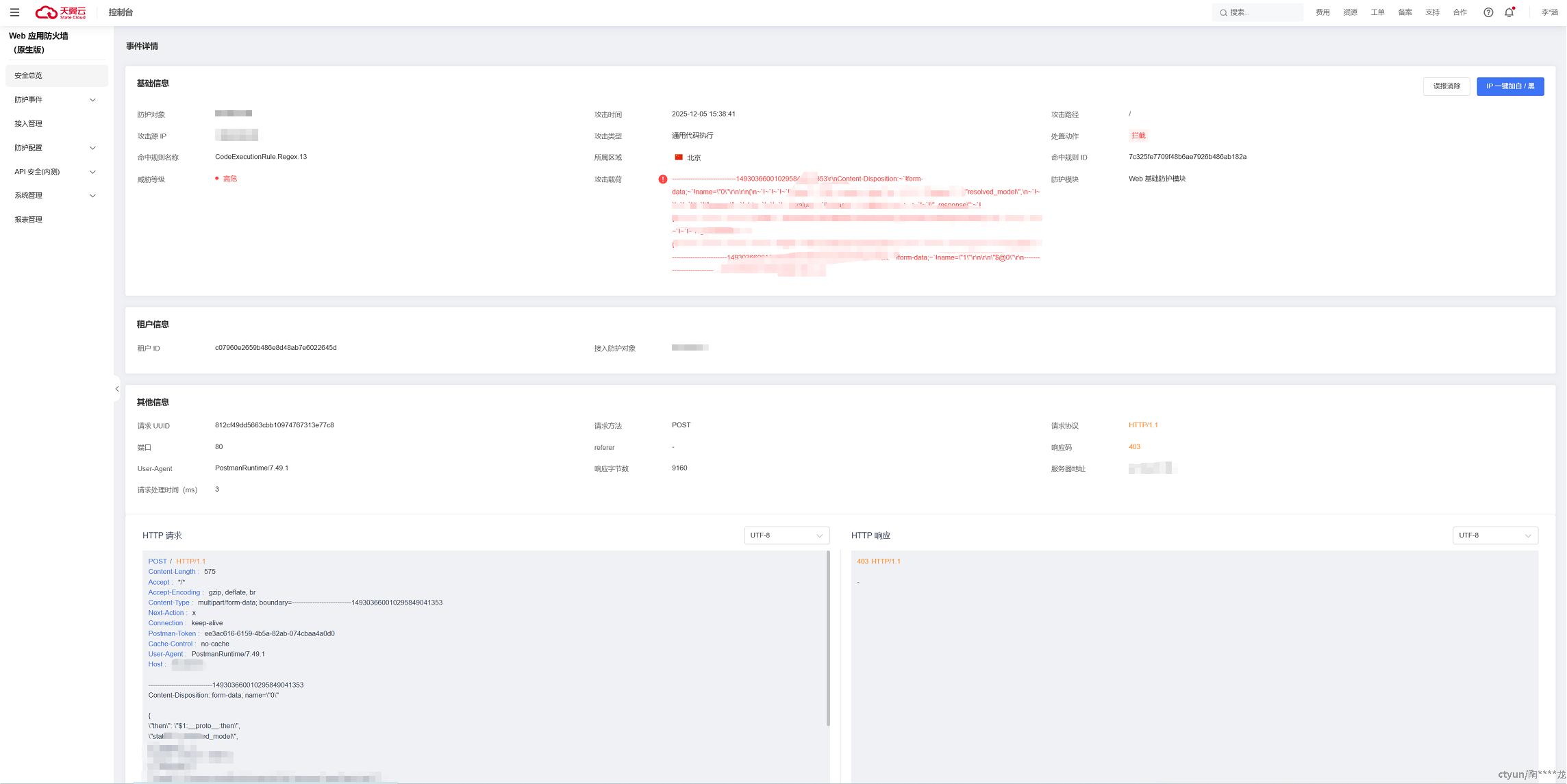Select 安全总览 in the sidebar

(x=29, y=76)
